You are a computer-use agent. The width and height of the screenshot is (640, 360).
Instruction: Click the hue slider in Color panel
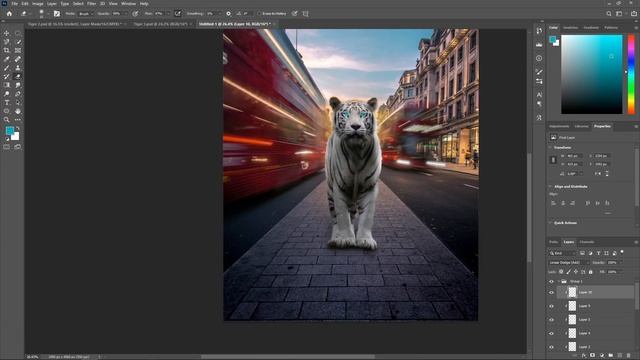[x=631, y=74]
